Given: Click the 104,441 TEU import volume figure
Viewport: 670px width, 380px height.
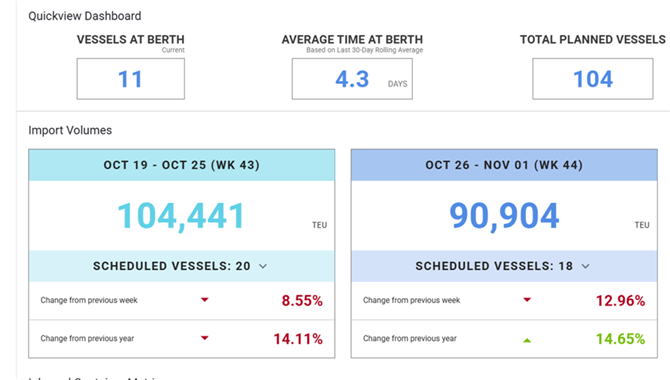Looking at the screenshot, I should click(x=181, y=216).
